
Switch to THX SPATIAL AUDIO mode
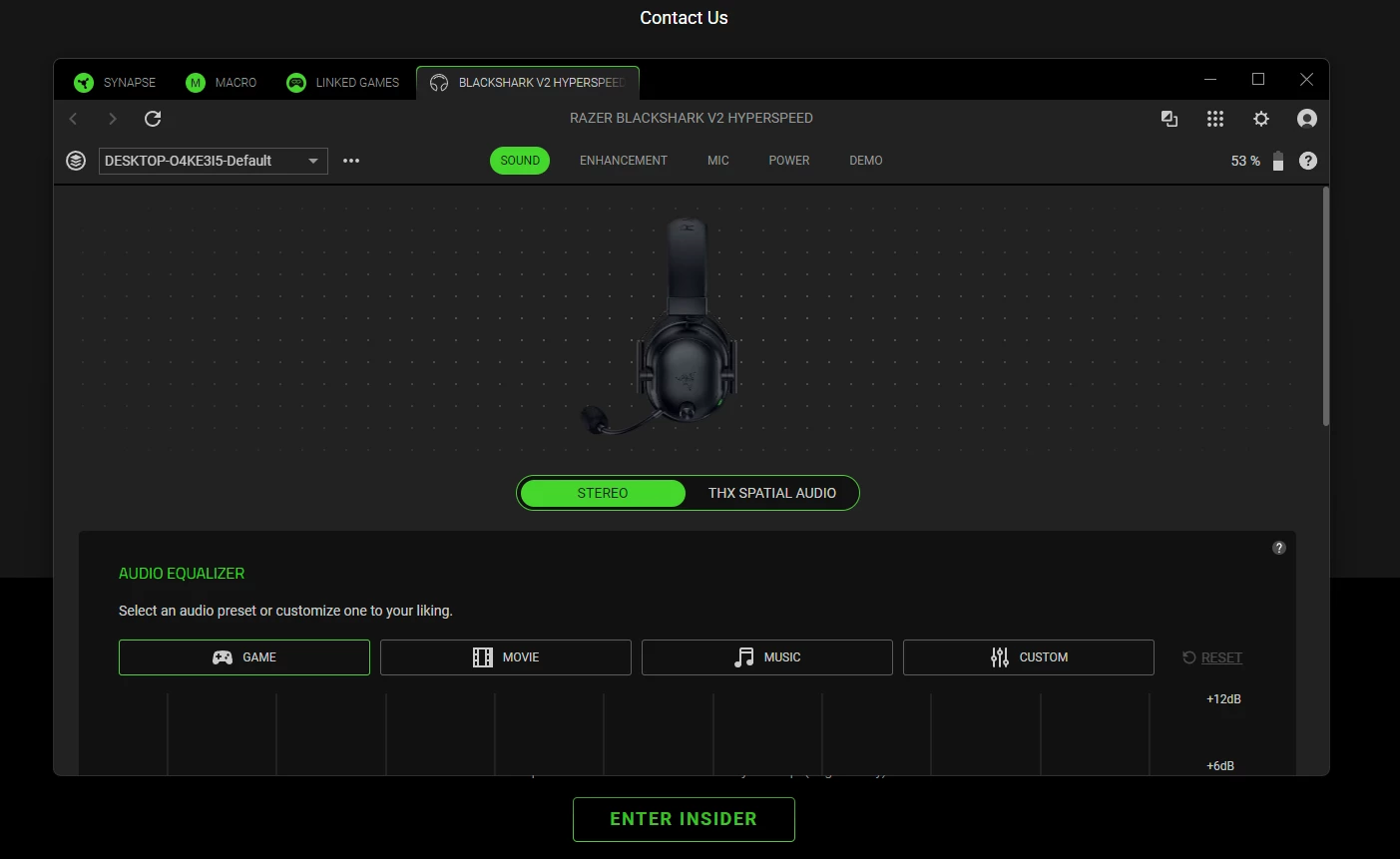pos(772,493)
